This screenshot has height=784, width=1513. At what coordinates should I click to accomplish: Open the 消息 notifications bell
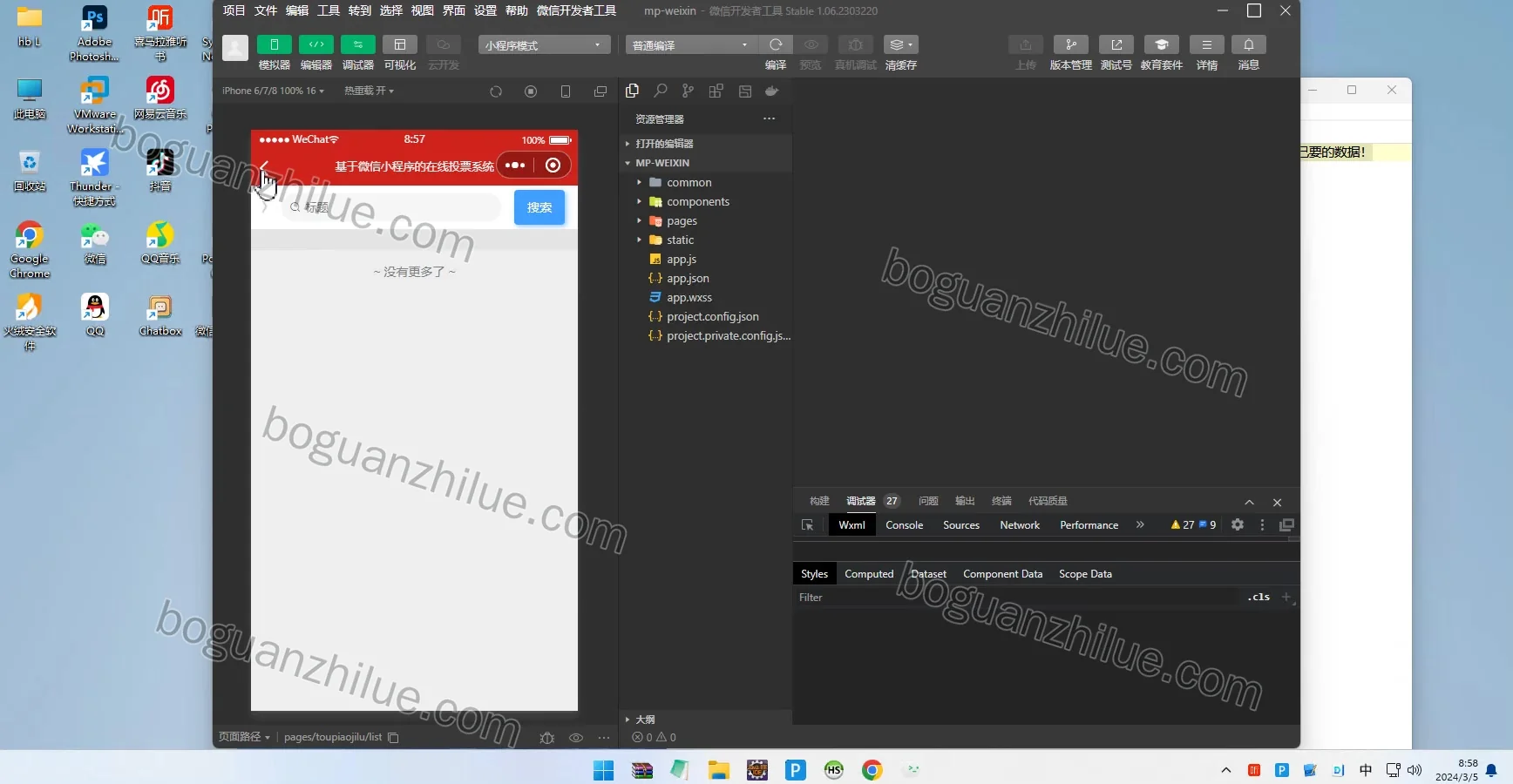1248,44
